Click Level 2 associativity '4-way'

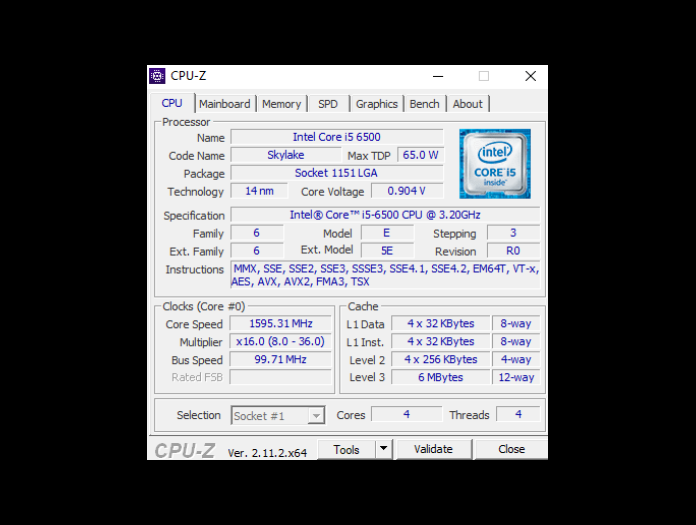(x=516, y=359)
